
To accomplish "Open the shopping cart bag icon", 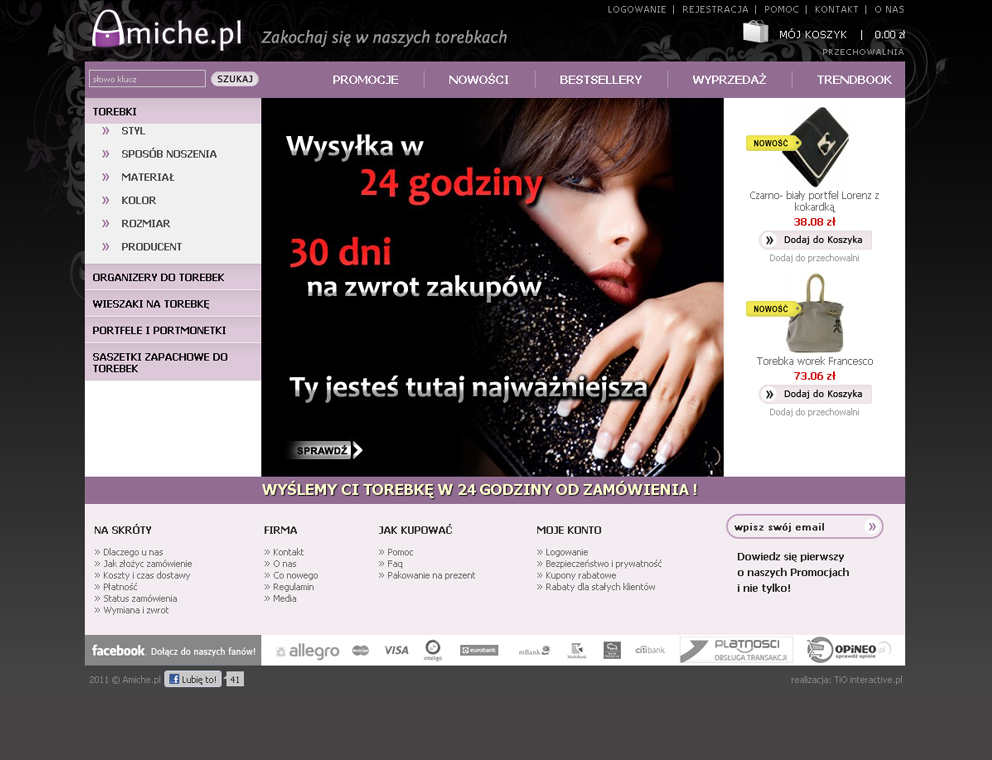I will point(755,33).
